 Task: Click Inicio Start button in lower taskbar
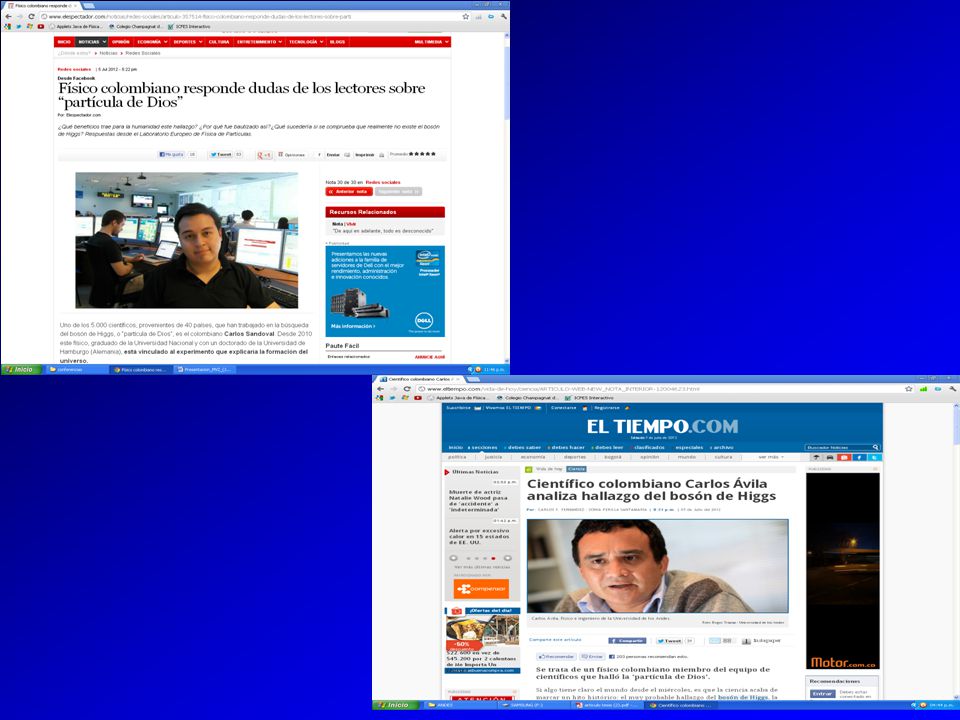pos(395,705)
